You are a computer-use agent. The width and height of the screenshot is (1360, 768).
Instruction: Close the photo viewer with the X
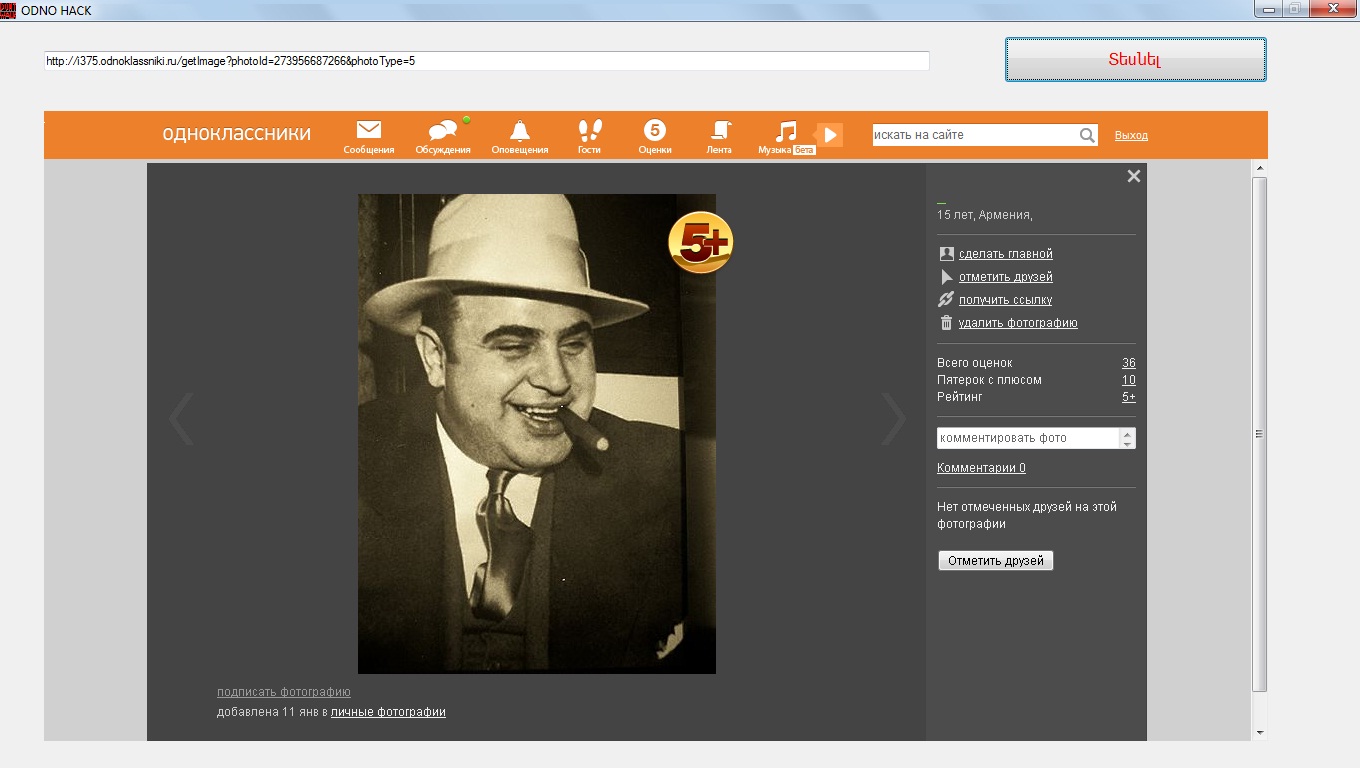[x=1133, y=176]
